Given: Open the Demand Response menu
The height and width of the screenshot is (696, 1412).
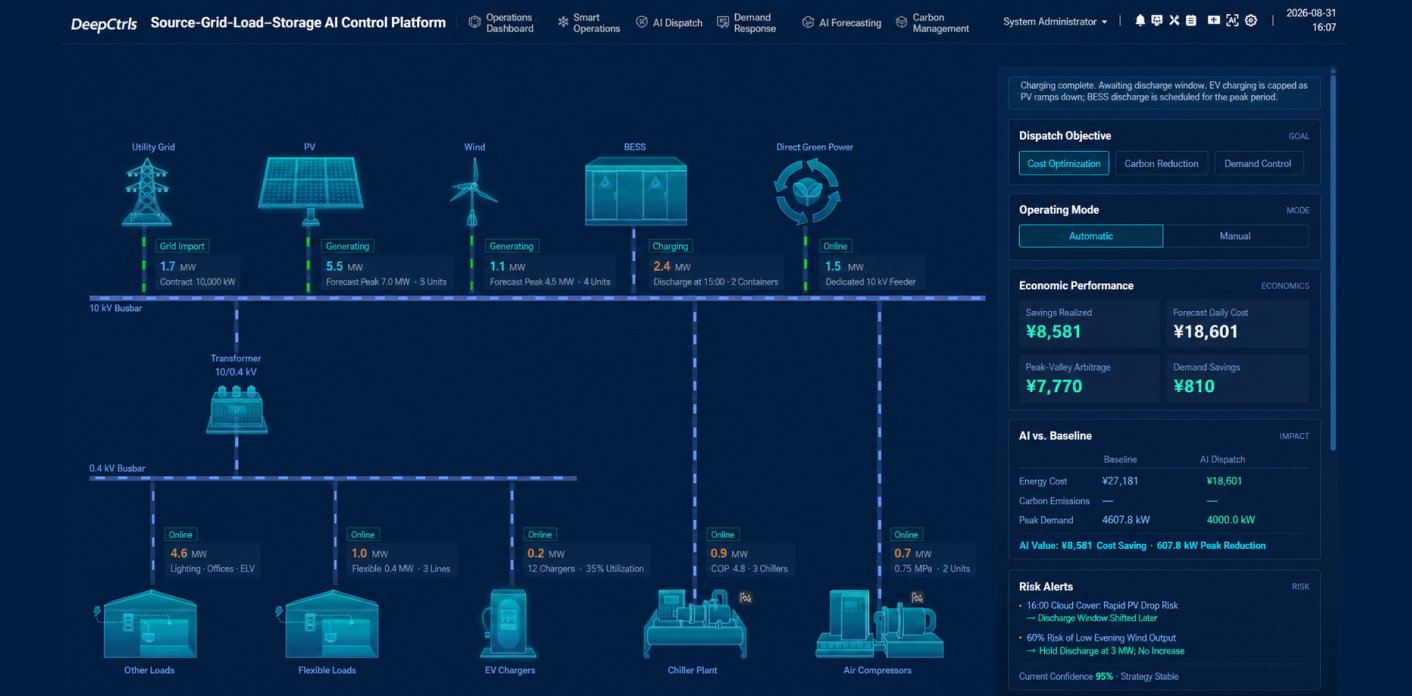Looking at the screenshot, I should click(x=746, y=23).
